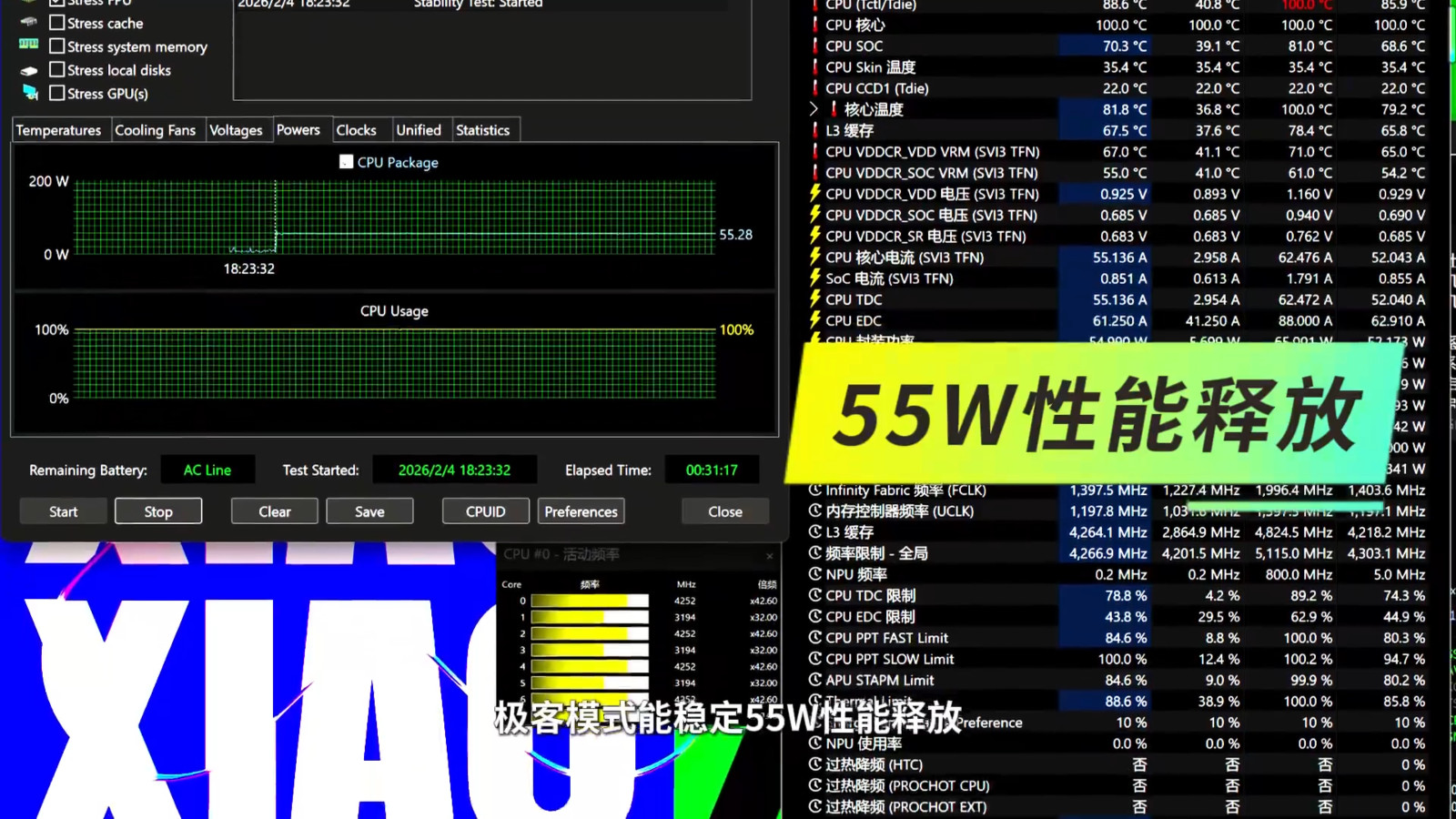
Task: Toggle the CPU Package graph legend checkbox
Action: coord(346,162)
